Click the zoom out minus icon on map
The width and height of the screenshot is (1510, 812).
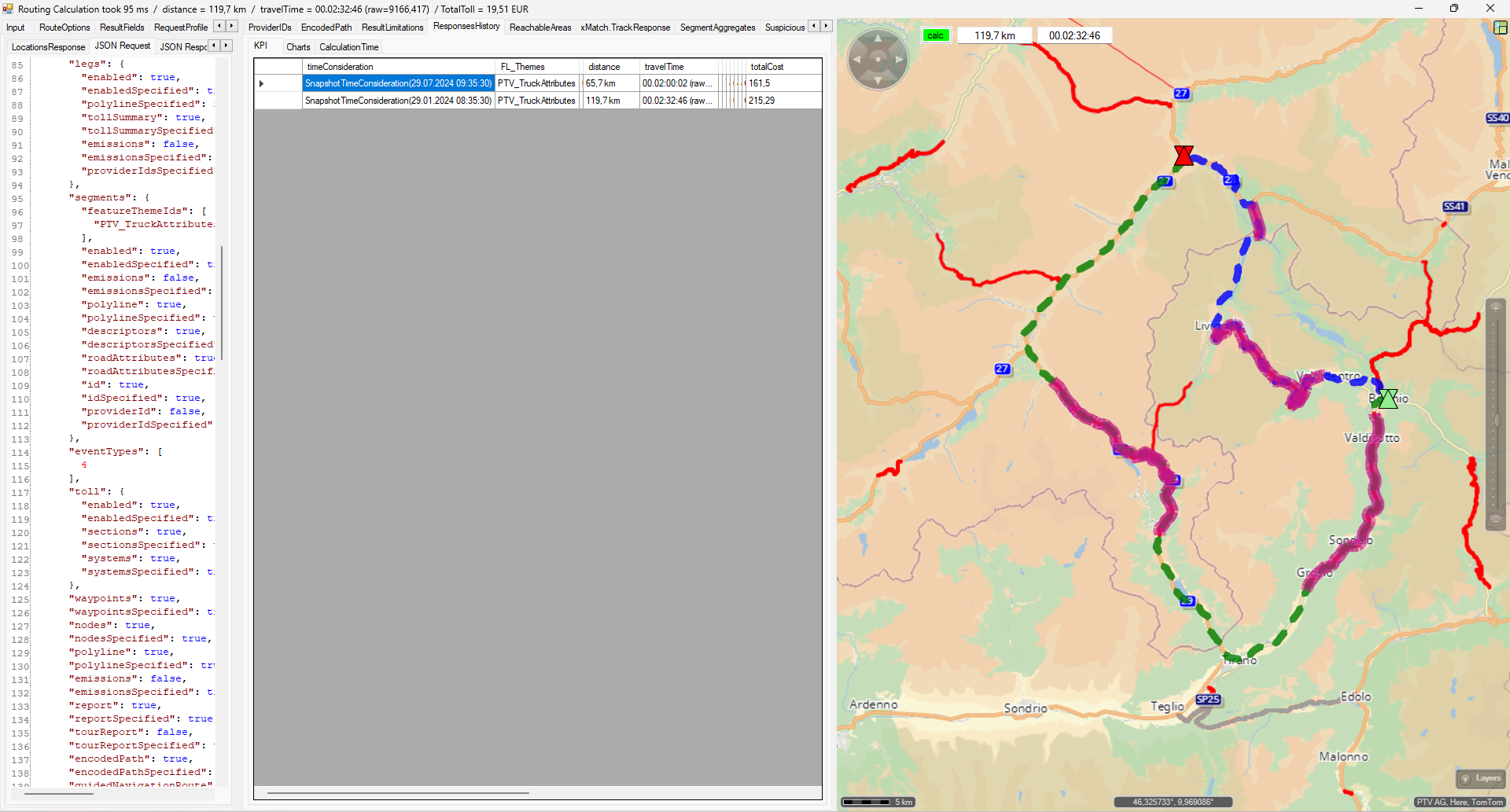pos(1495,520)
